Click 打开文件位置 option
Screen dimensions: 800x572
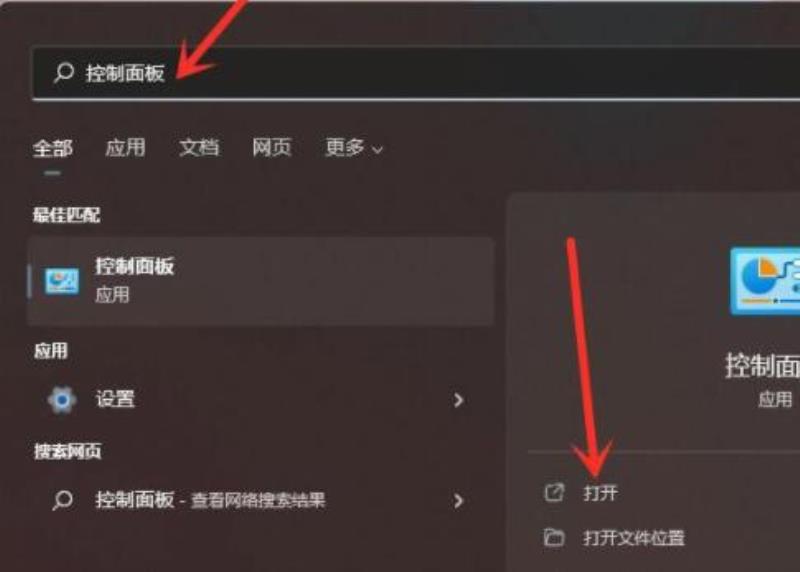point(634,538)
